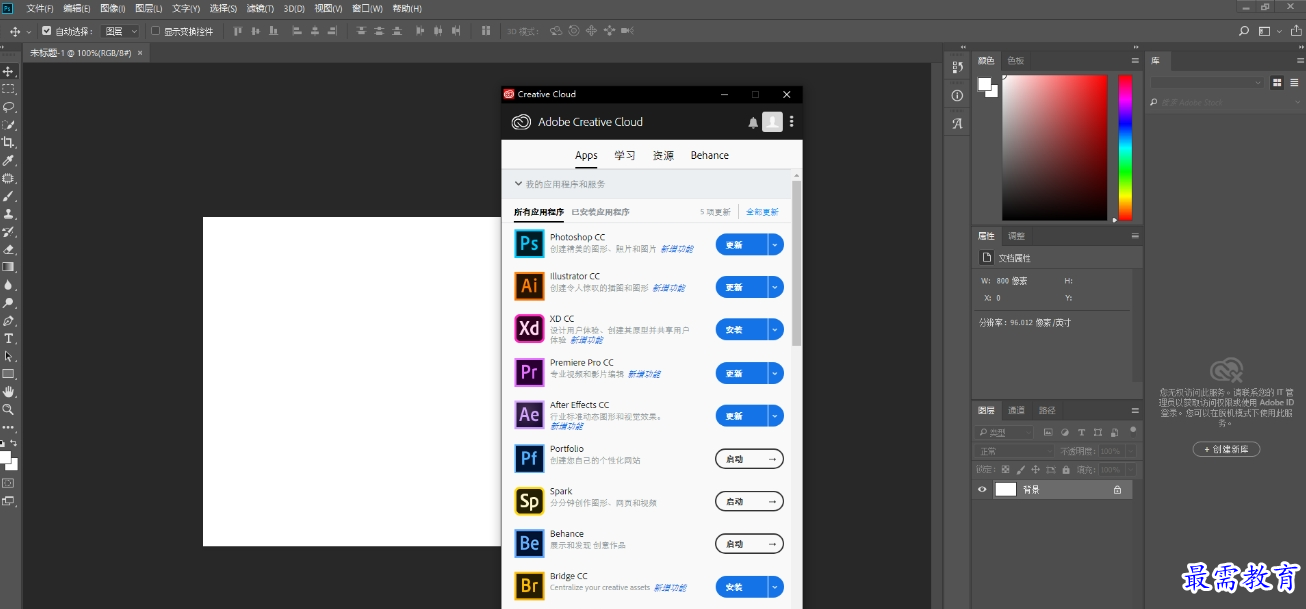Viewport: 1306px width, 609px height.
Task: Launch Spark with the 启动 button
Action: coord(749,501)
